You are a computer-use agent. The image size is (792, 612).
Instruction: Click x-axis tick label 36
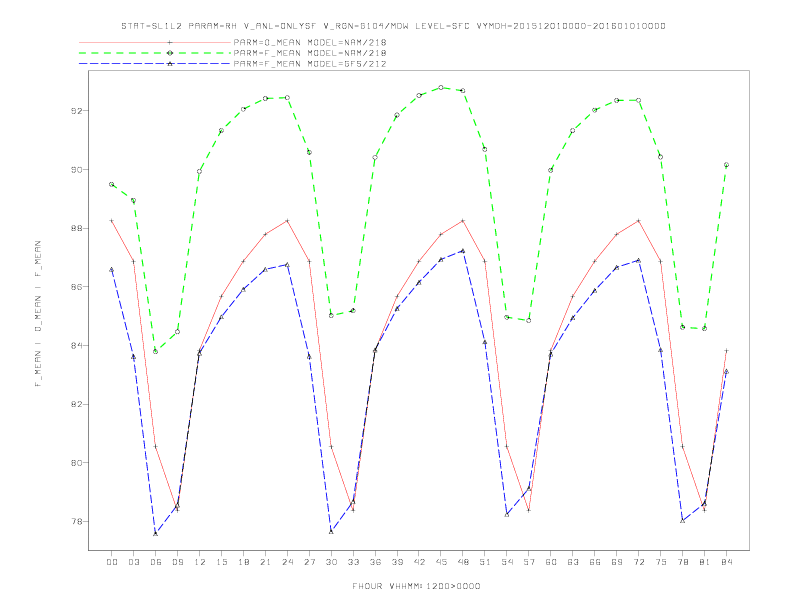point(375,562)
